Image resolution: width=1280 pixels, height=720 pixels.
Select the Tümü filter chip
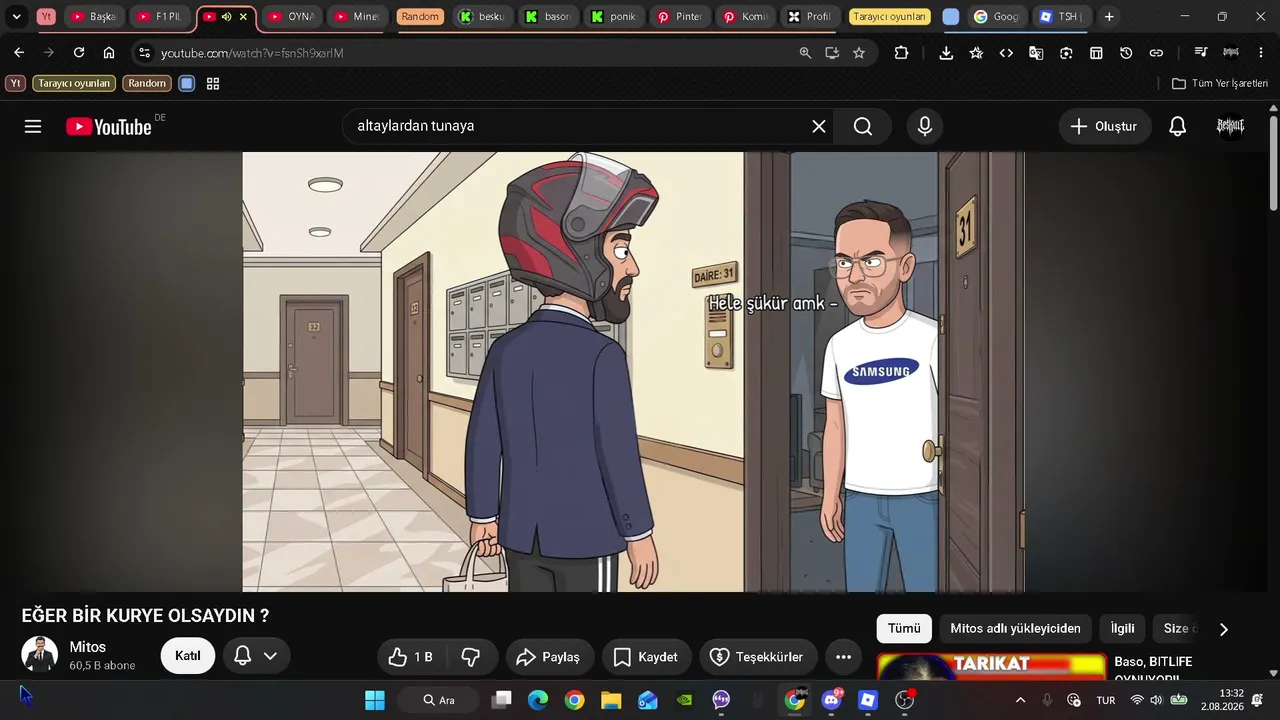(x=904, y=628)
